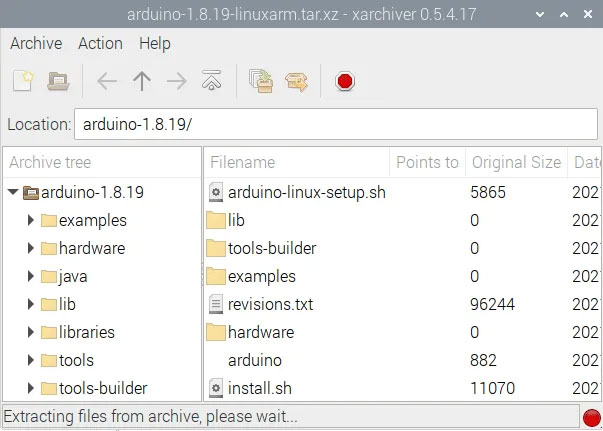The width and height of the screenshot is (603, 431).
Task: Minimize the xarchiver window
Action: [540, 15]
